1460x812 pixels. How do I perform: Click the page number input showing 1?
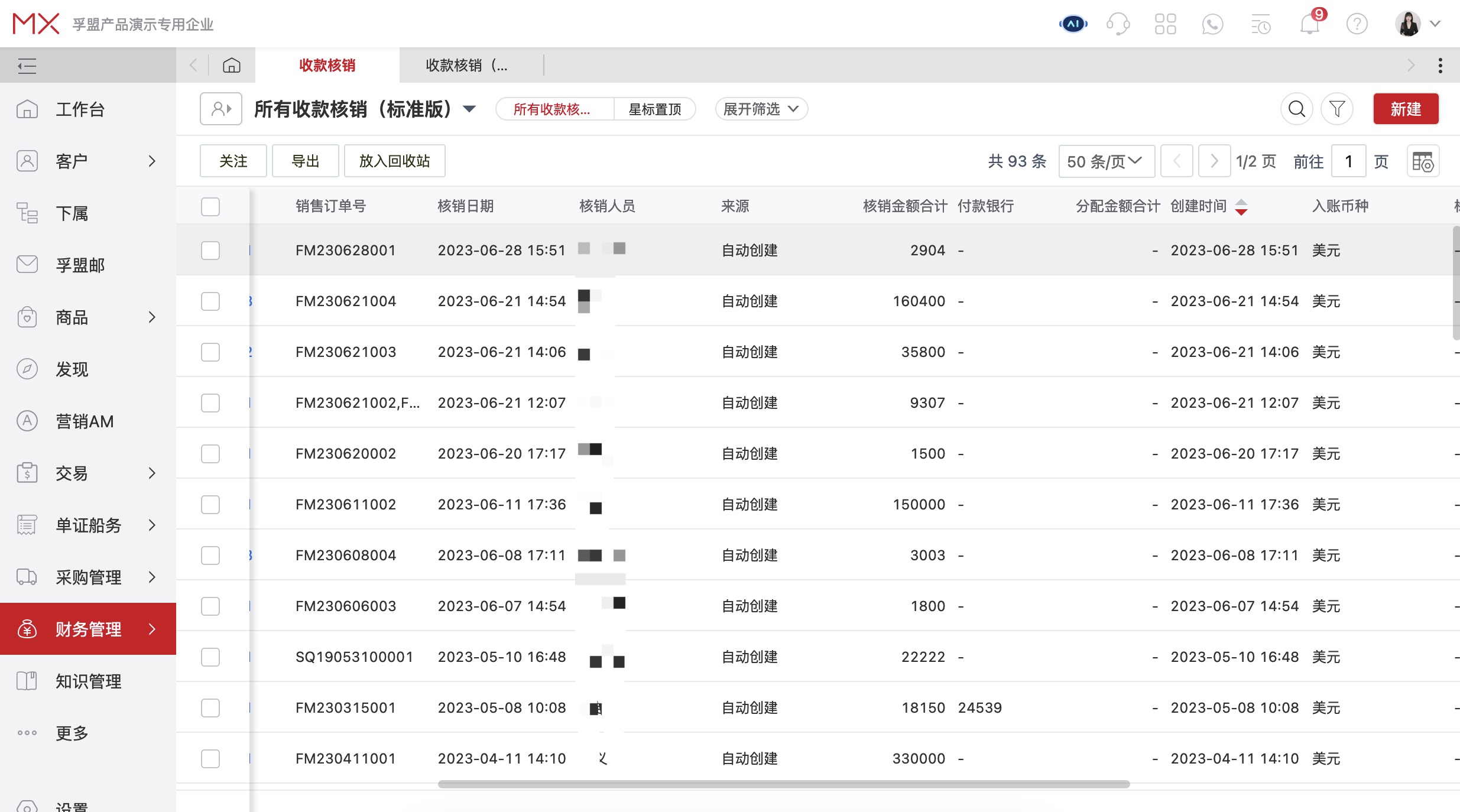click(x=1348, y=160)
